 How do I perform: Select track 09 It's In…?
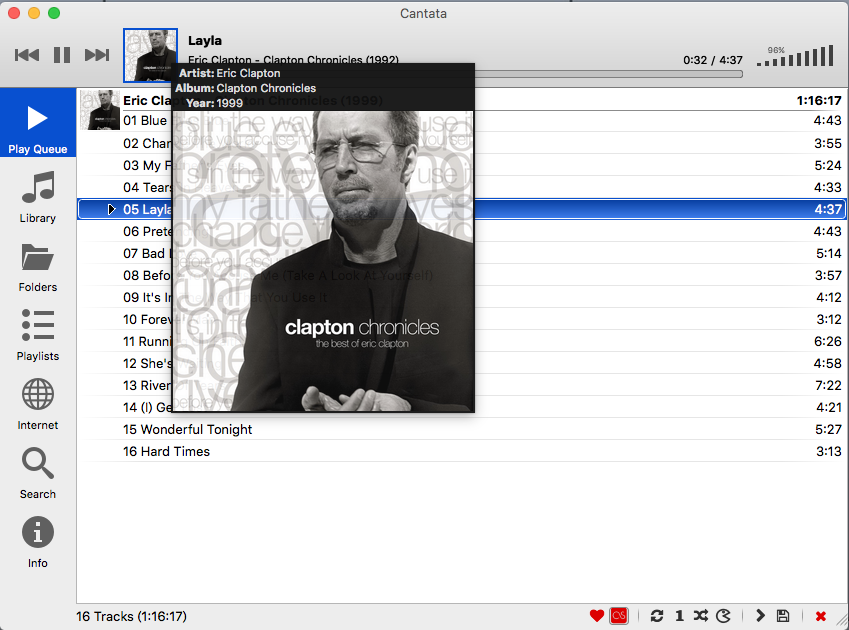[462, 297]
